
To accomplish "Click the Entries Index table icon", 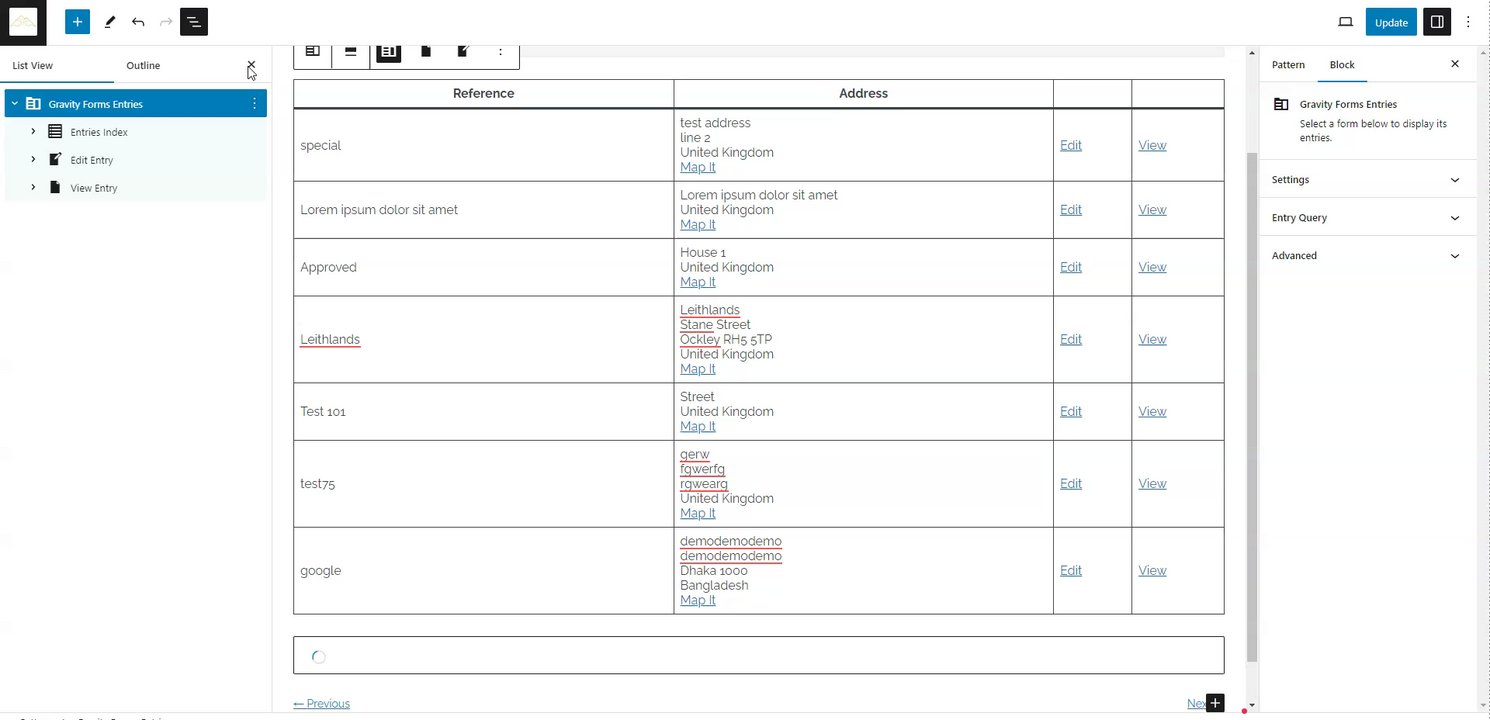I will click(55, 132).
